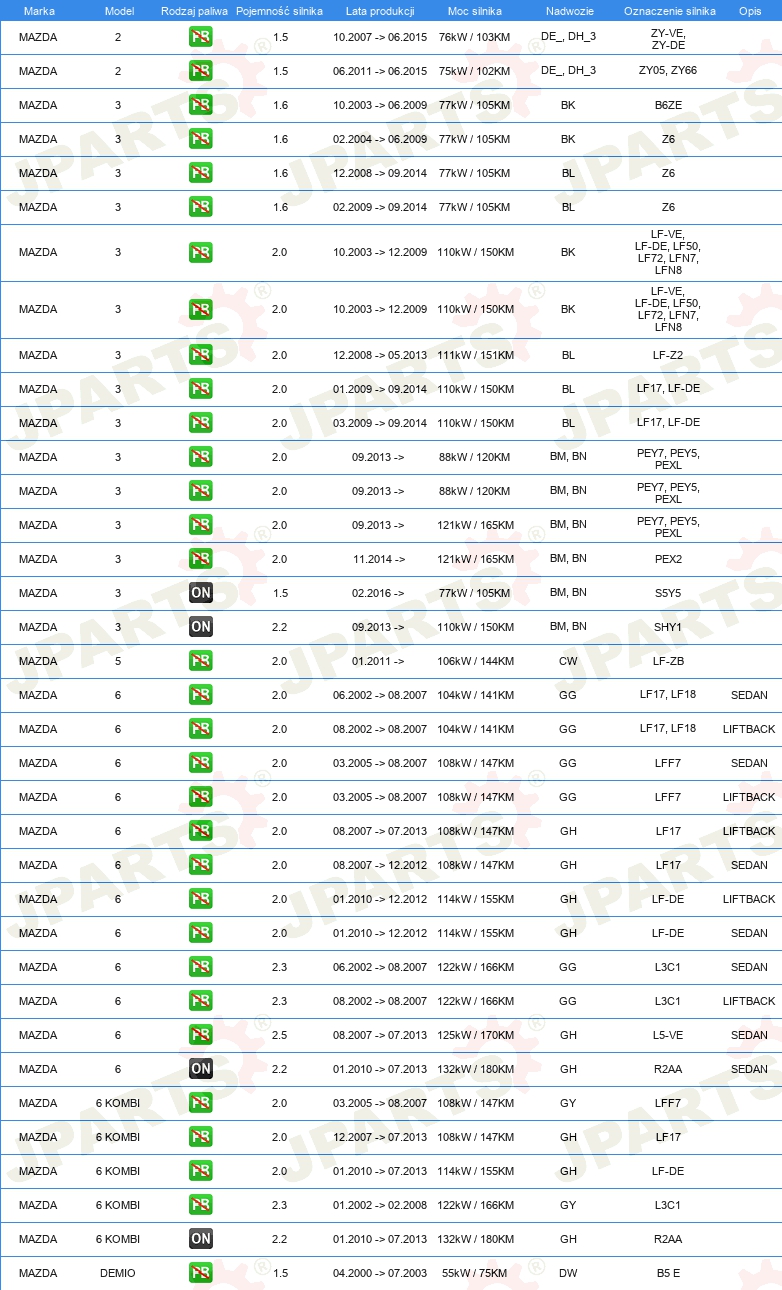This screenshot has width=782, height=1290.
Task: Select the B5 E engine code cell
Action: click(668, 1273)
